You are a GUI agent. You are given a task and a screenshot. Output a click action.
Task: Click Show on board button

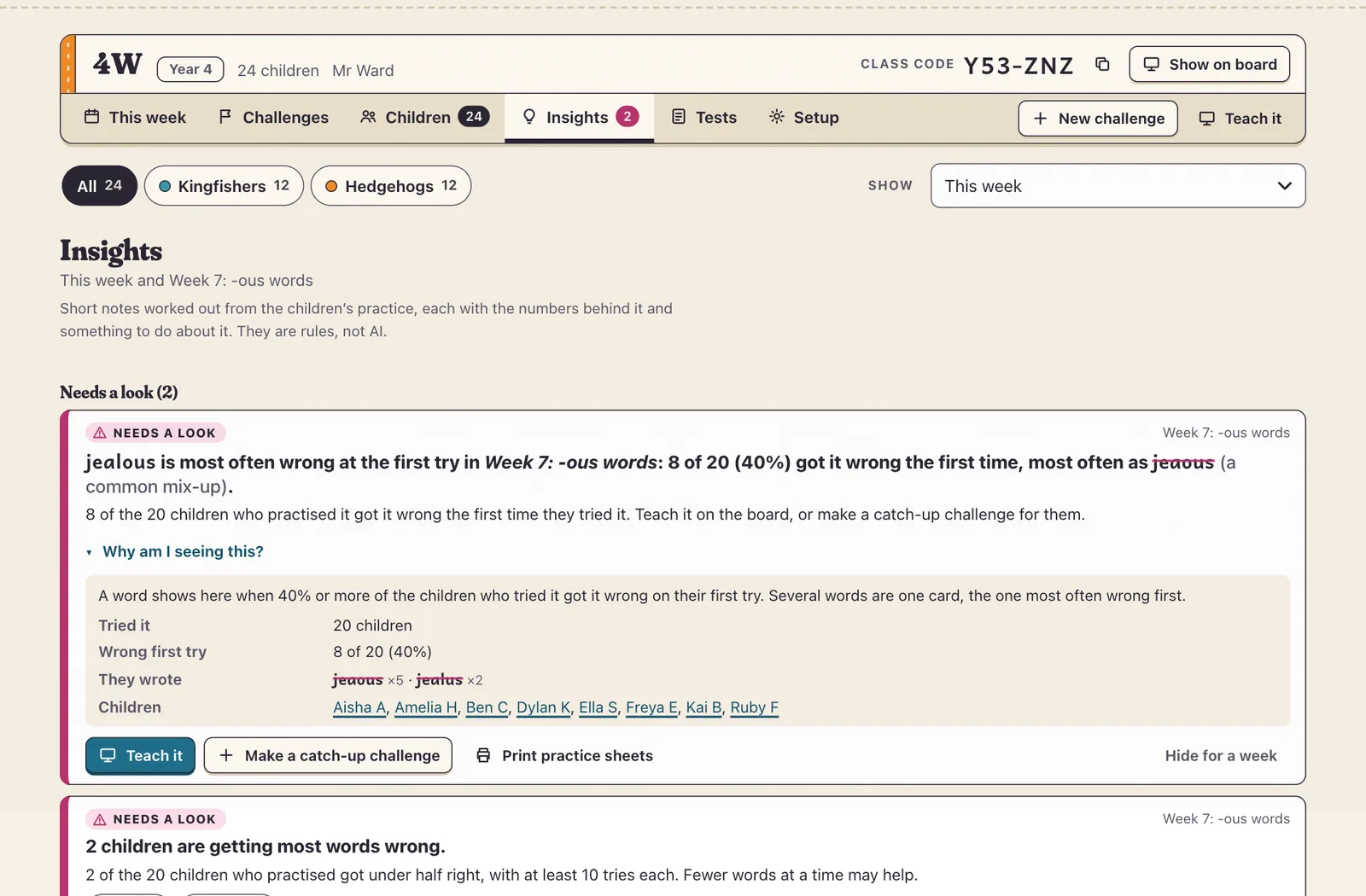point(1209,64)
